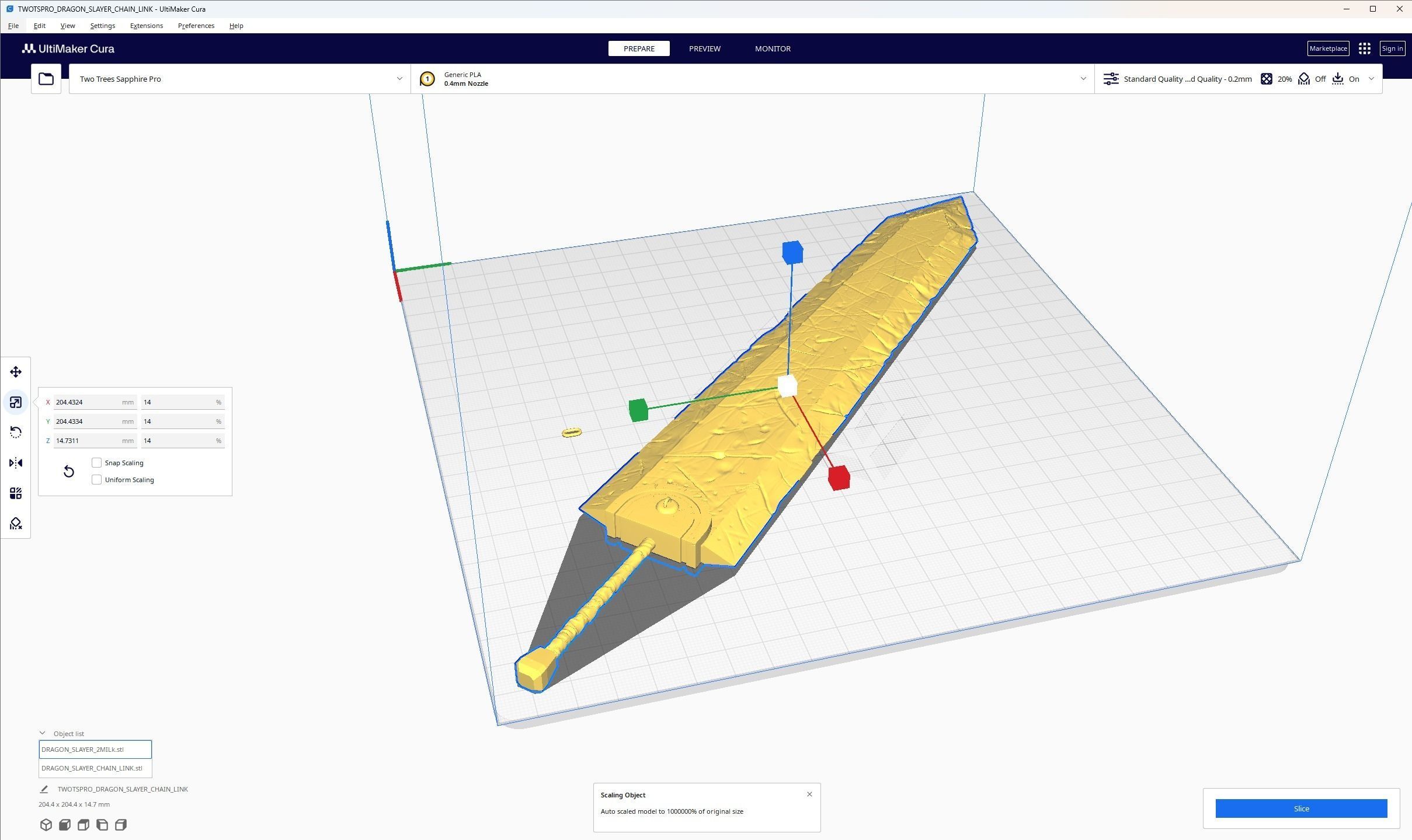Viewport: 1412px width, 840px height.
Task: Click the X scale percent field
Action: [x=183, y=402]
